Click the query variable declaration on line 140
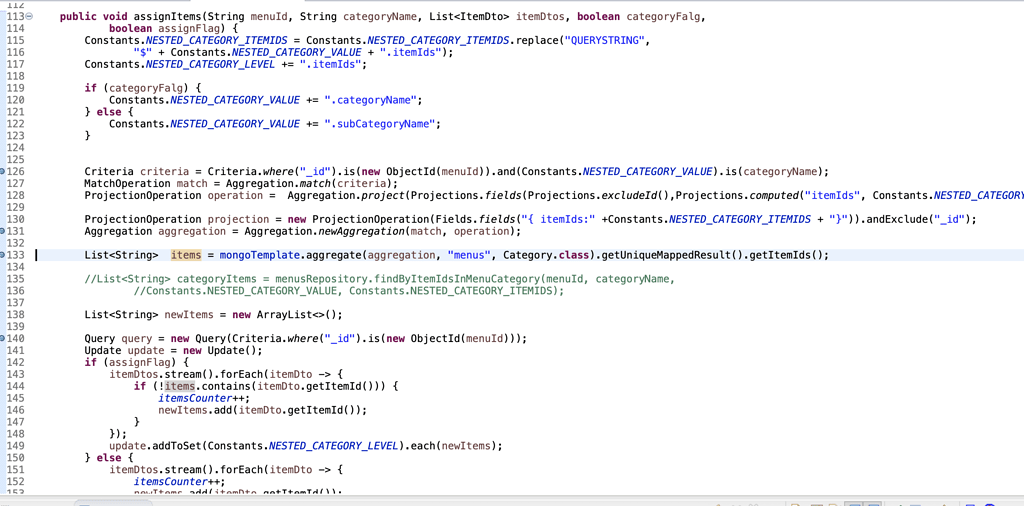The width and height of the screenshot is (1024, 506). (136, 338)
